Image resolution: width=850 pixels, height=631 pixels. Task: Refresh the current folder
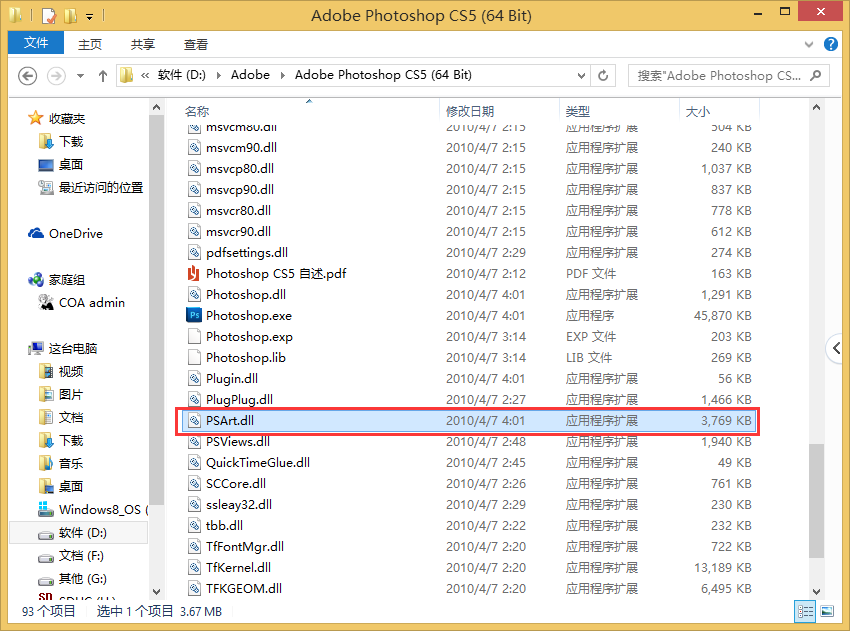pos(603,75)
